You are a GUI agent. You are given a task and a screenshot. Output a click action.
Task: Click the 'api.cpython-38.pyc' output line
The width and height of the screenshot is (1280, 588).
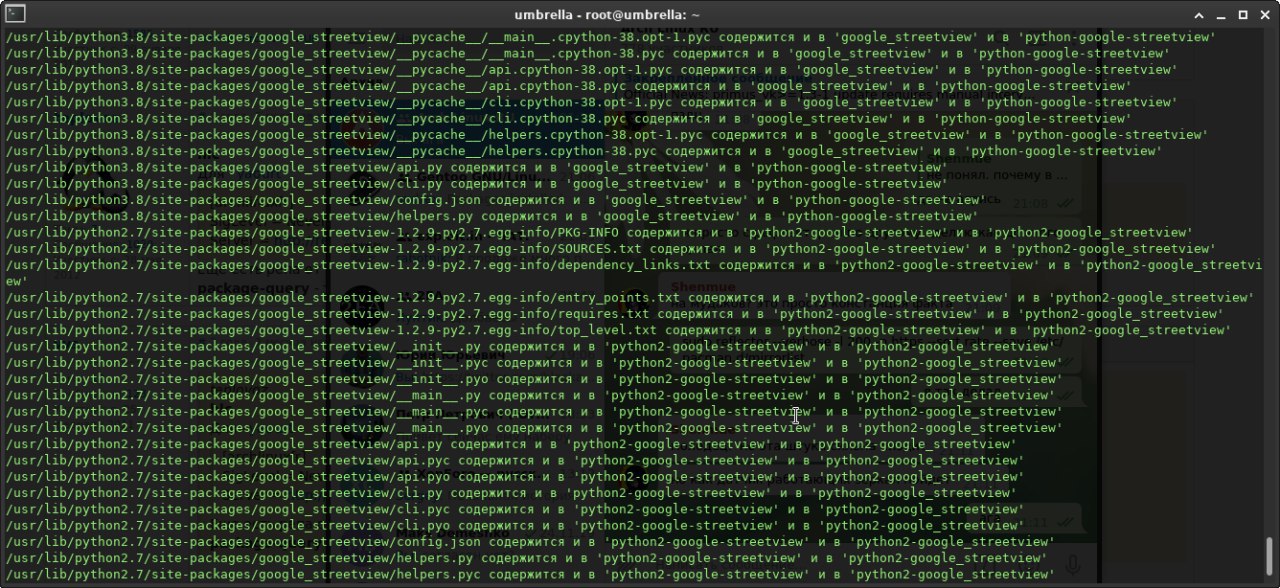568,86
